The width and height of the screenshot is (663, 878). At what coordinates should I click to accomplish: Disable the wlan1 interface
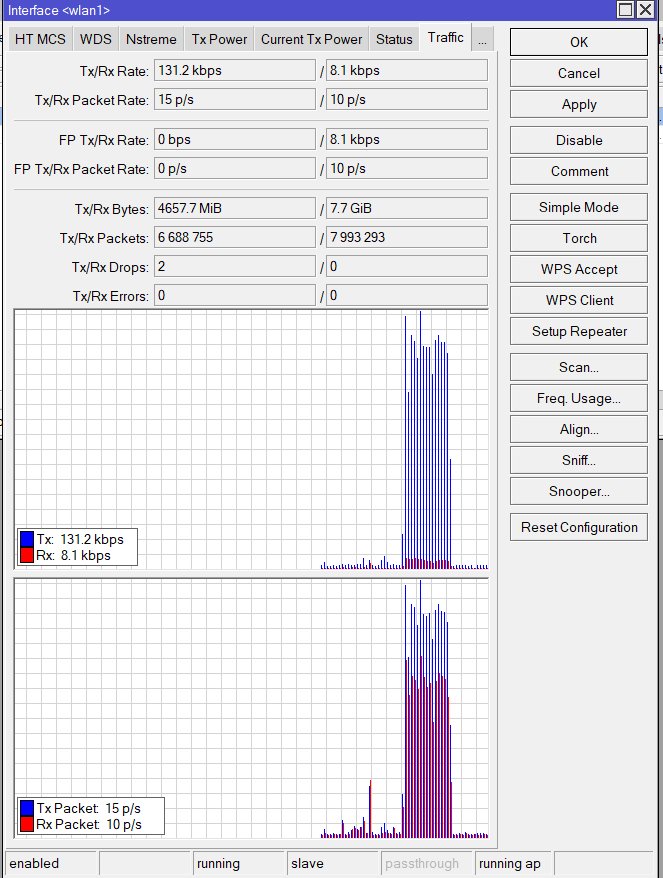[579, 140]
